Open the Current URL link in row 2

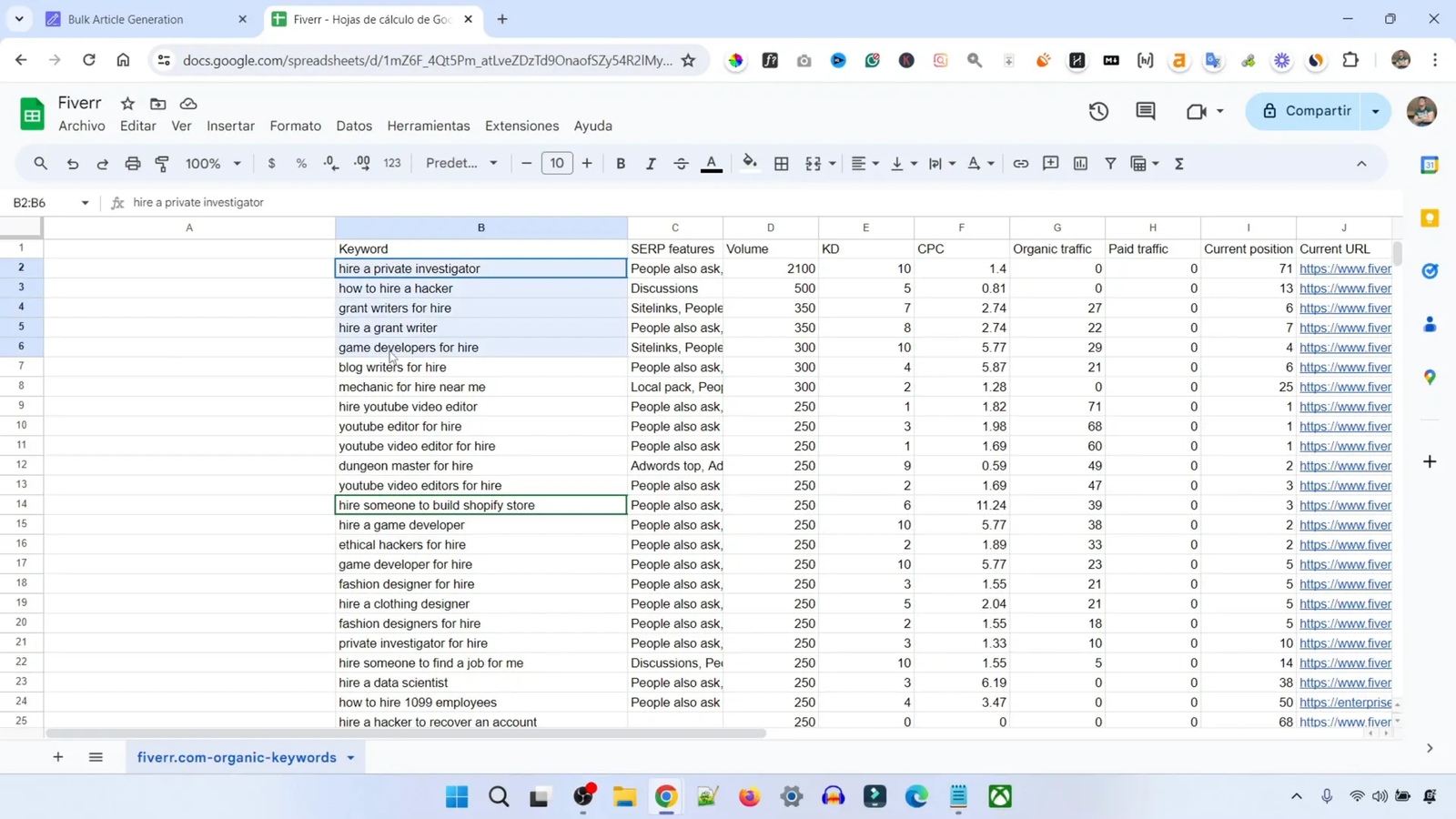[1344, 268]
